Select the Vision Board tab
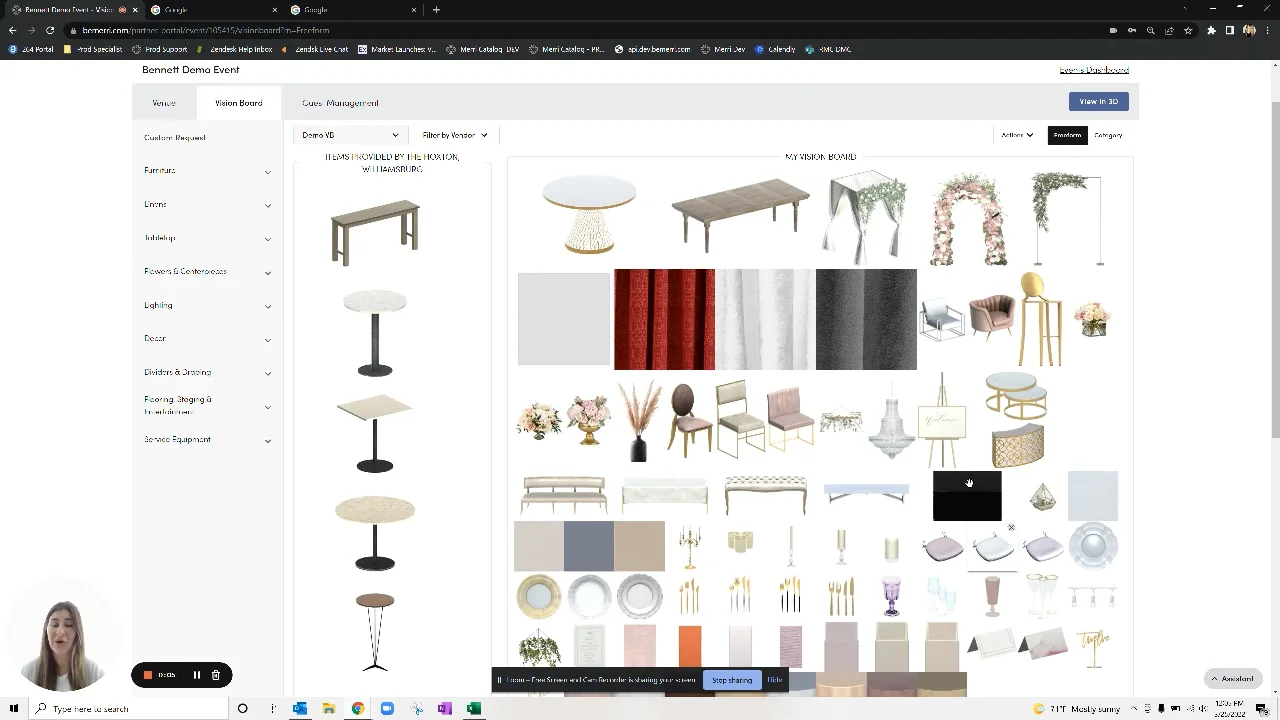The width and height of the screenshot is (1280, 720). pyautogui.click(x=239, y=103)
